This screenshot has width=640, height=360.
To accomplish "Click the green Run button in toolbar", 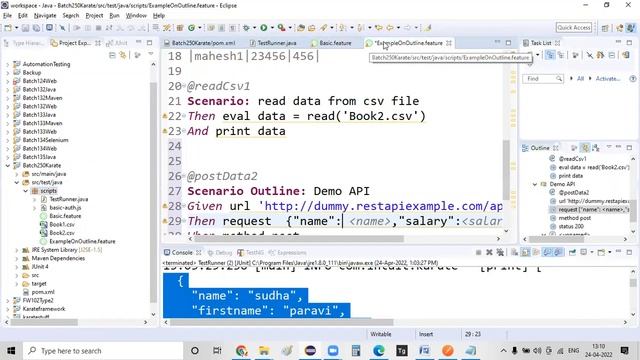I will click(264, 28).
